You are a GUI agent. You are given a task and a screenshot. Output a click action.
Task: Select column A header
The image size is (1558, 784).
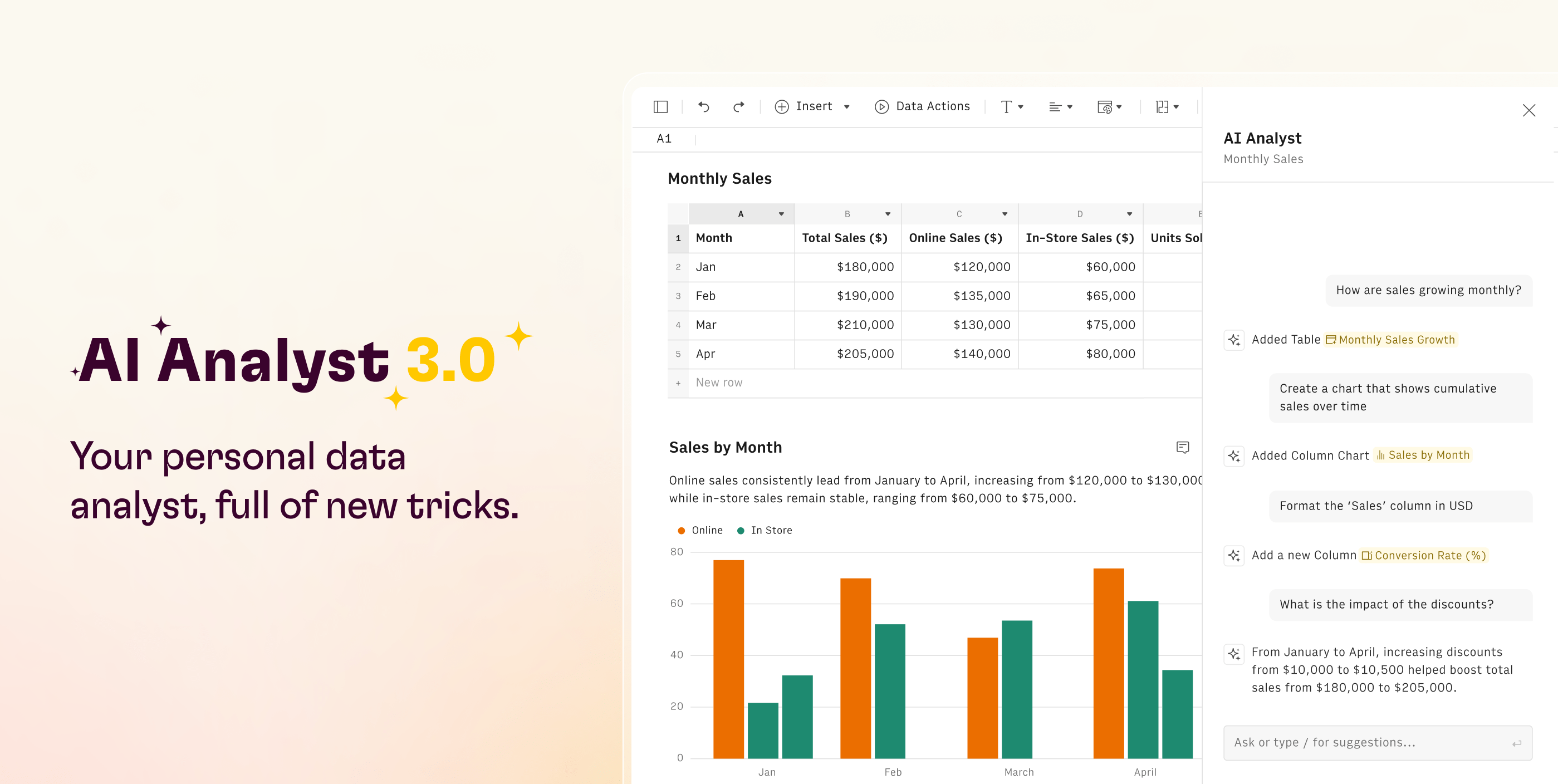pyautogui.click(x=741, y=214)
